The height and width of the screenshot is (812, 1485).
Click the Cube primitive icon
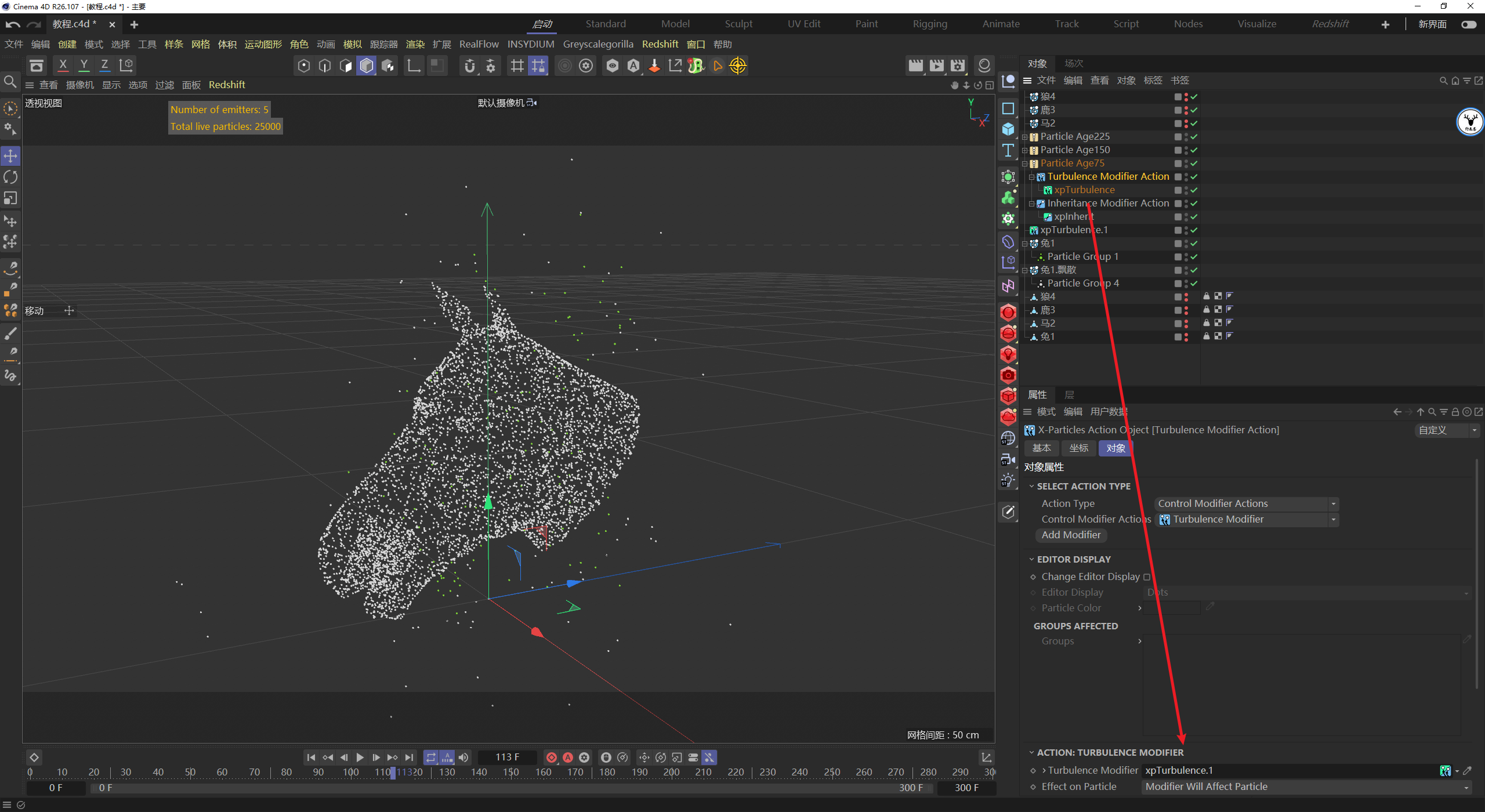[x=1008, y=129]
